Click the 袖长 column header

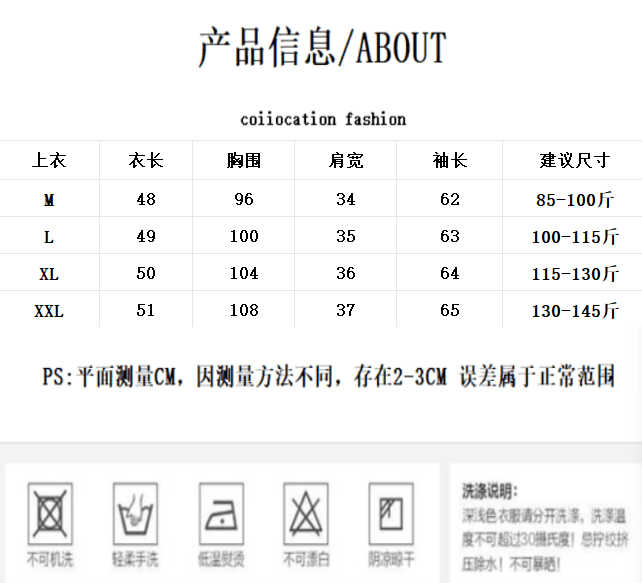coord(450,160)
